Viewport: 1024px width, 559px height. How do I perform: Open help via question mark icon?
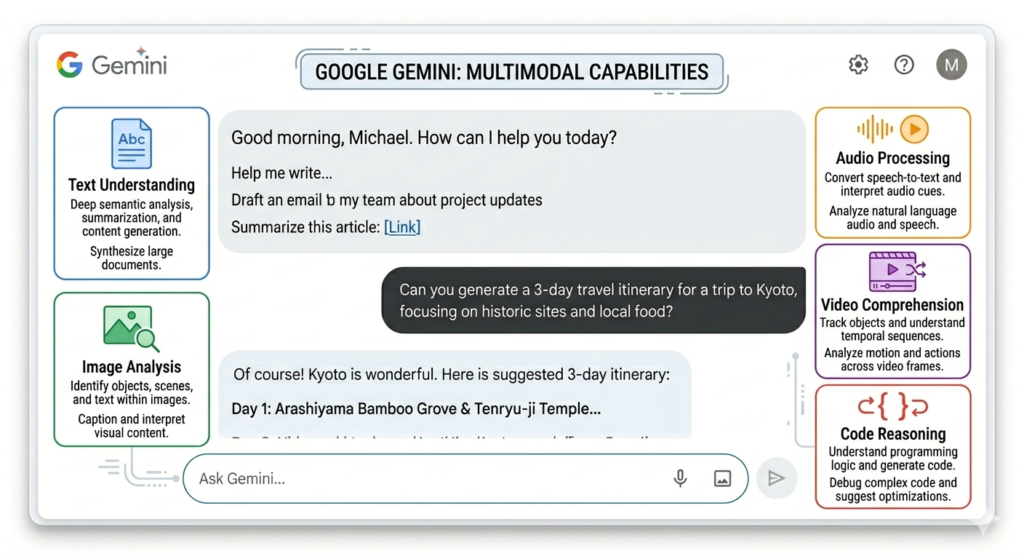pyautogui.click(x=904, y=65)
